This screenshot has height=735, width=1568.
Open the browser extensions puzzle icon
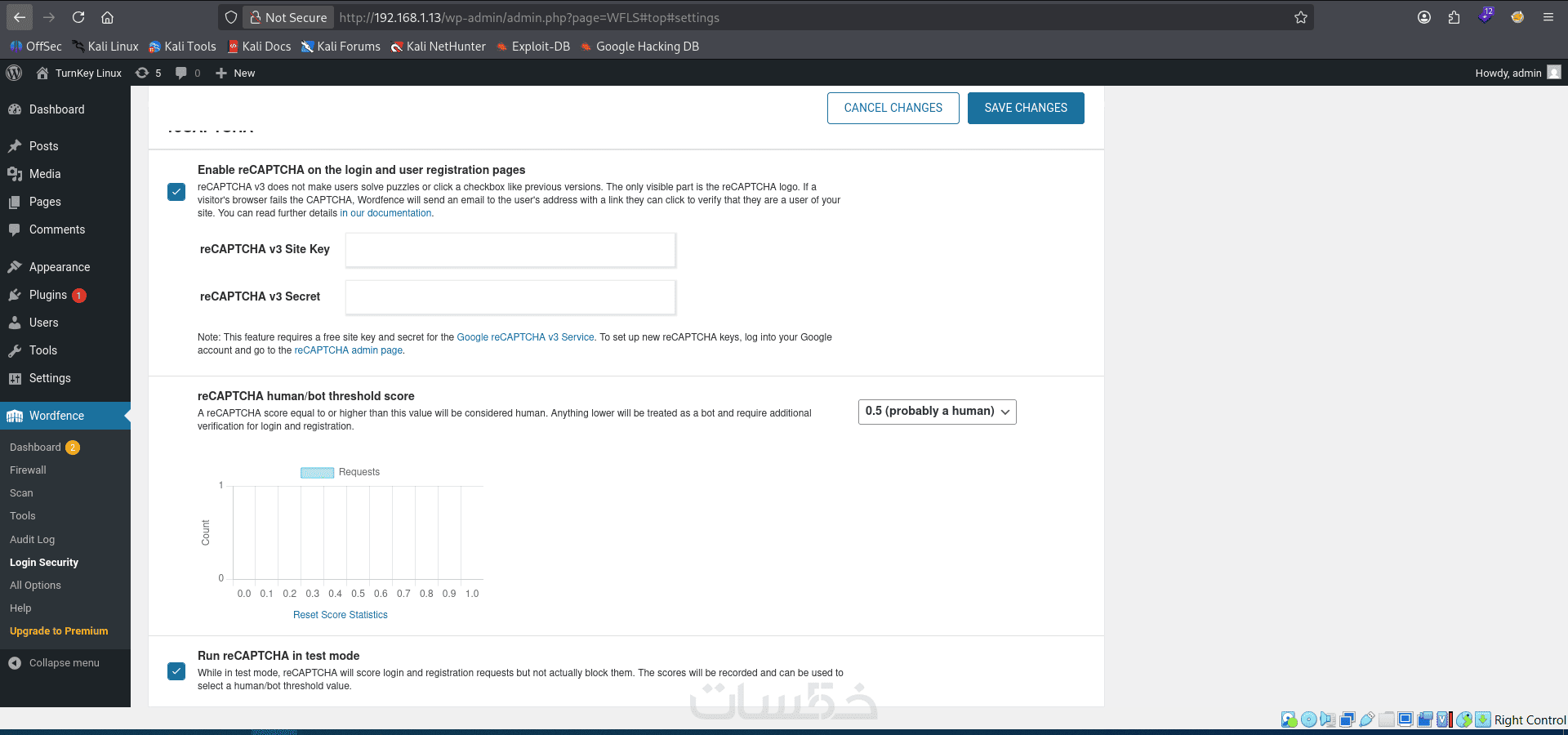point(1454,17)
